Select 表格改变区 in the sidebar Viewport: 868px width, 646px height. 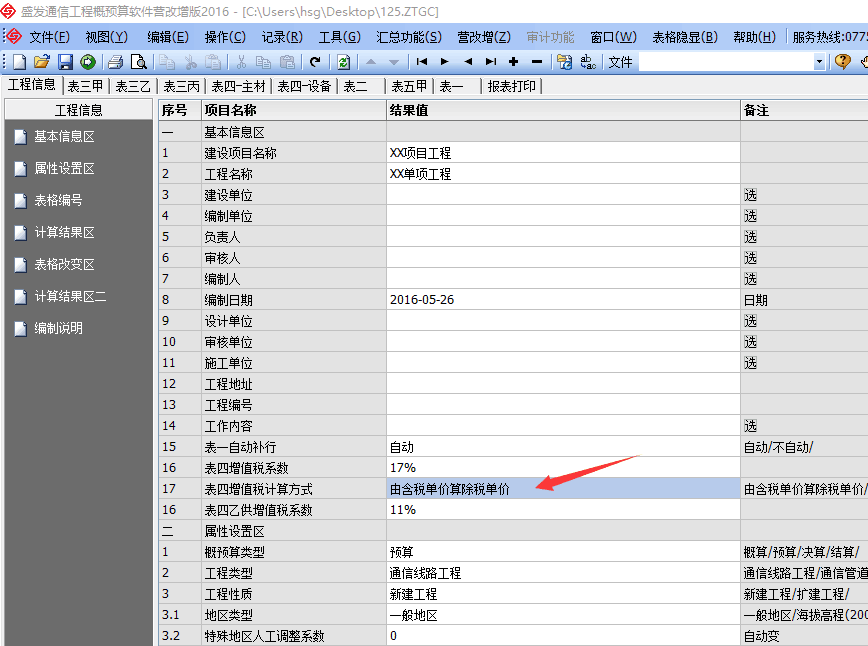click(x=64, y=265)
